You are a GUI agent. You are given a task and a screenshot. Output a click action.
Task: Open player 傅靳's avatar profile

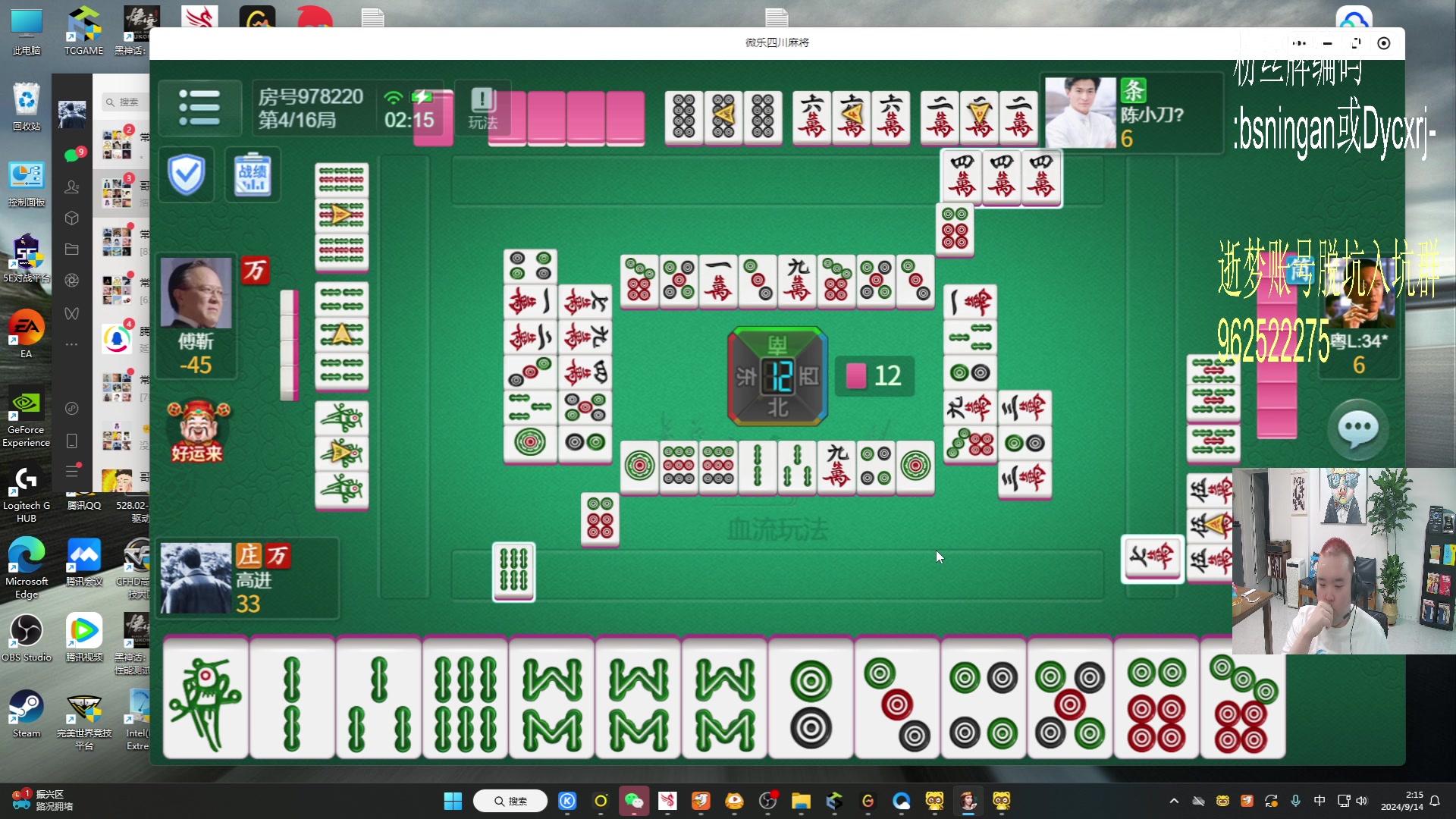tap(196, 292)
